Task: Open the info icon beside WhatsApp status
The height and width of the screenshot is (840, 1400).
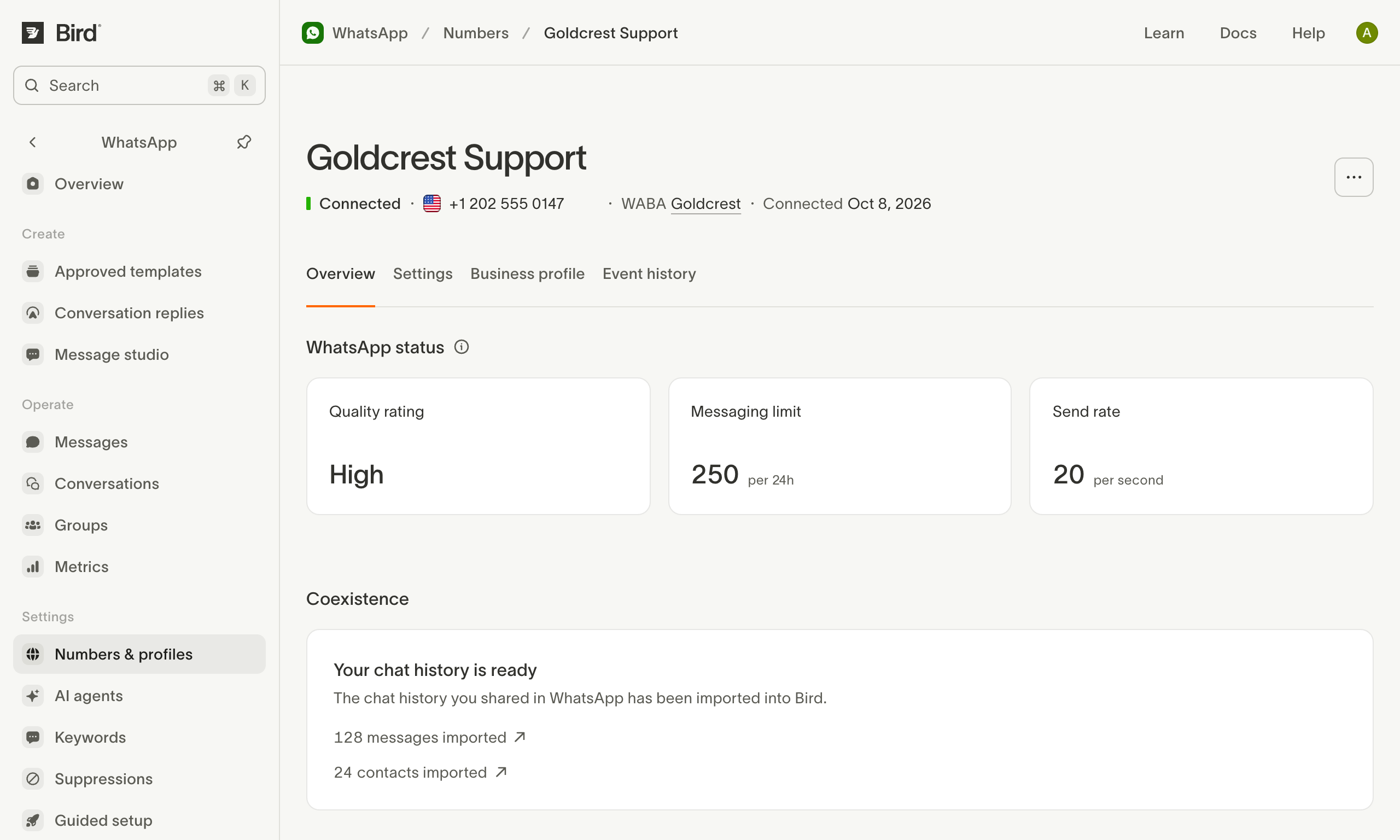Action: tap(461, 347)
